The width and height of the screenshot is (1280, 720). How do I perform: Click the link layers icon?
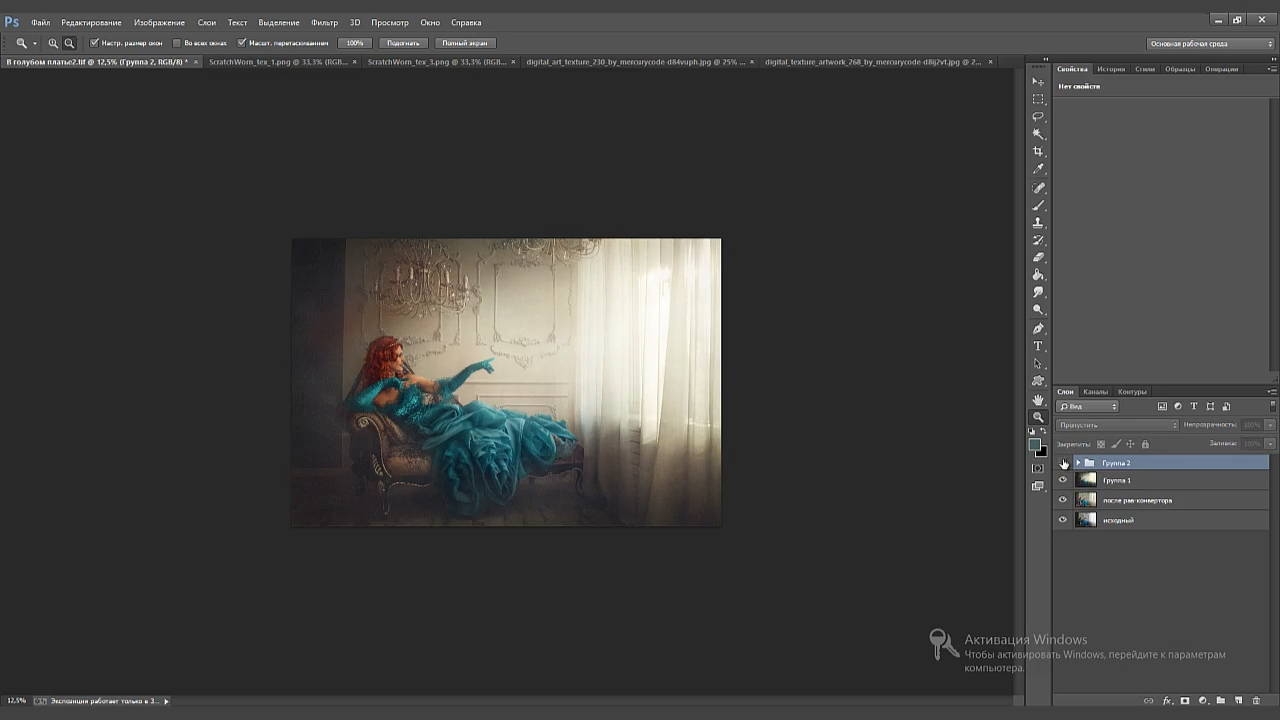pyautogui.click(x=1148, y=701)
